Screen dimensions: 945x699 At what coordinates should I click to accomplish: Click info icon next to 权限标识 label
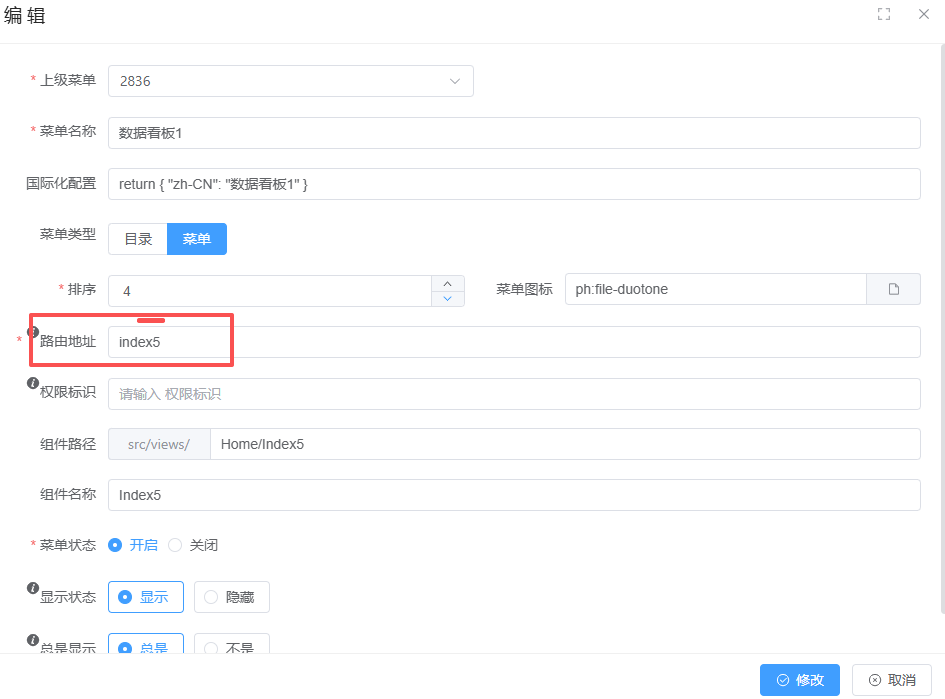(x=33, y=384)
